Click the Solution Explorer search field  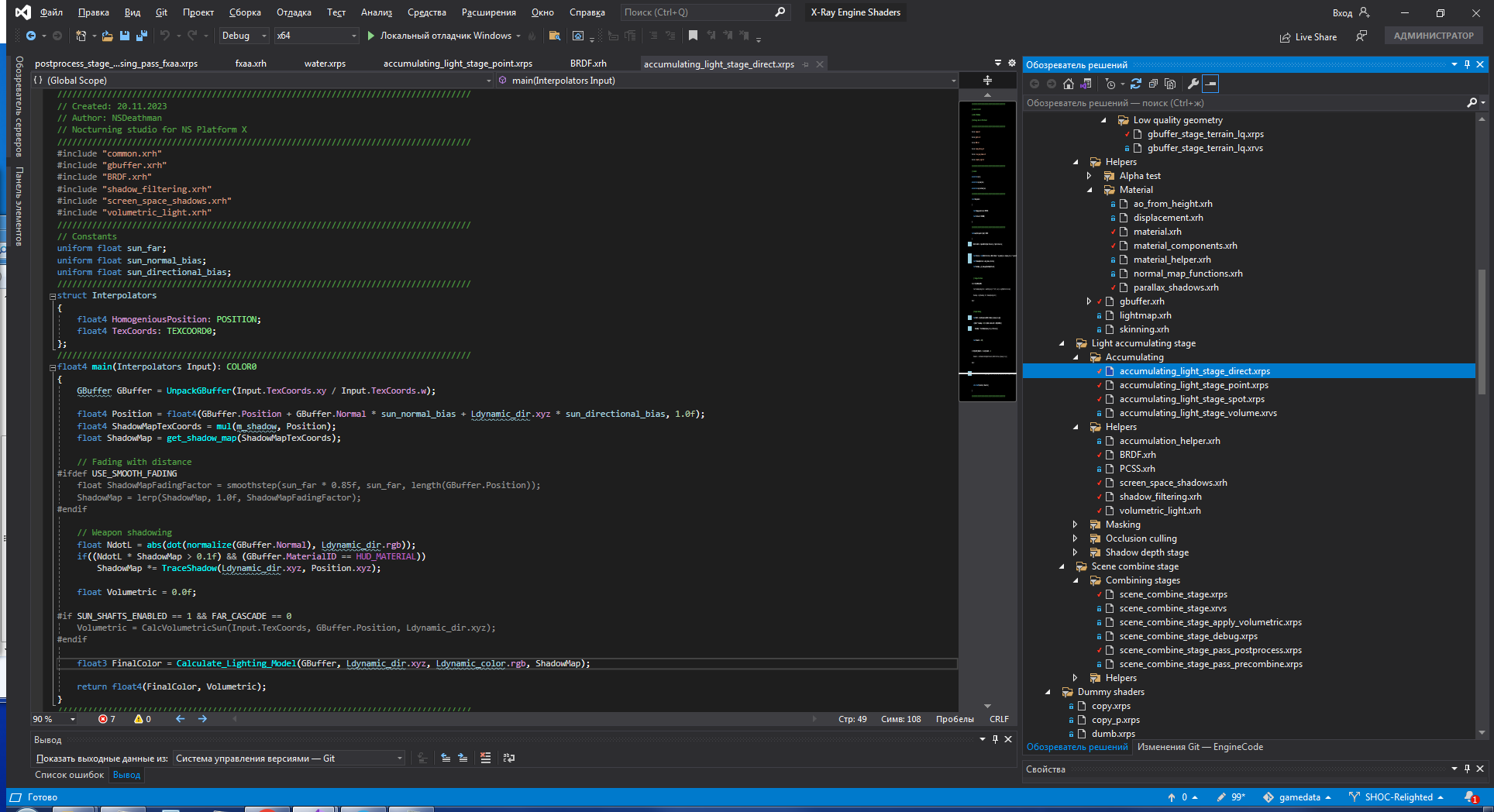(x=1240, y=102)
